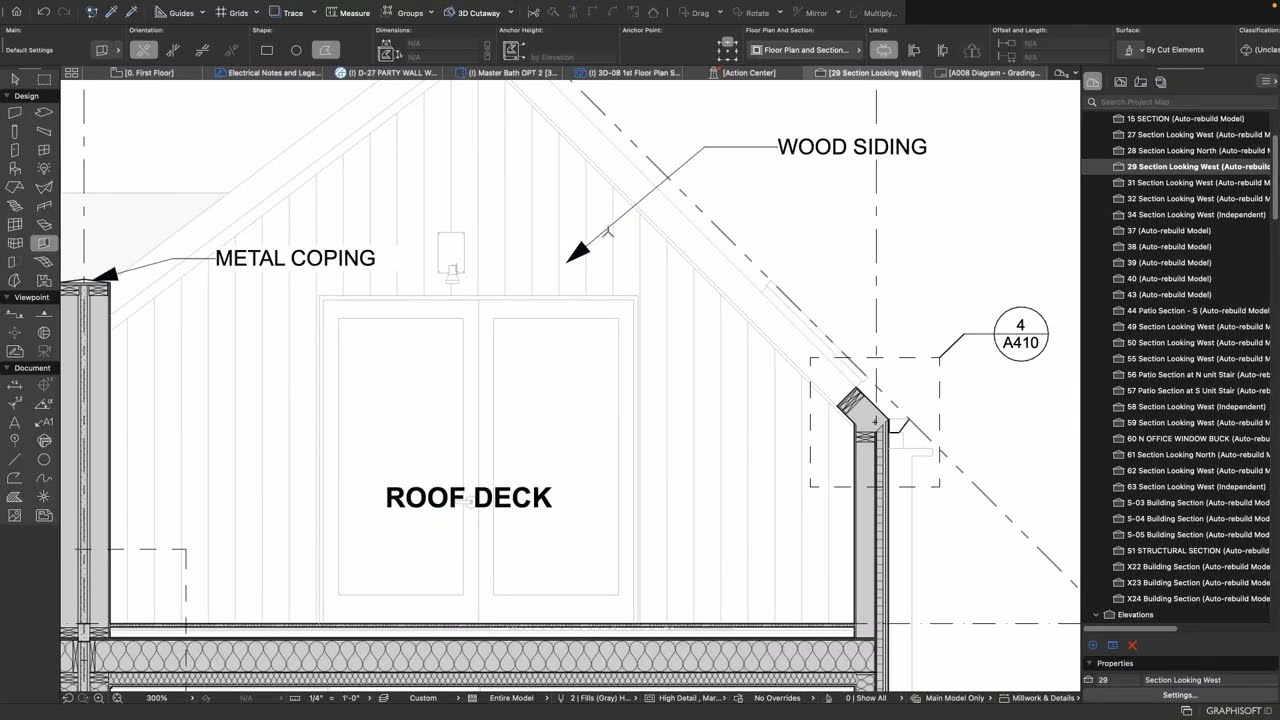Switch to the Action Center tab
Image resolution: width=1280 pixels, height=720 pixels.
tap(742, 73)
